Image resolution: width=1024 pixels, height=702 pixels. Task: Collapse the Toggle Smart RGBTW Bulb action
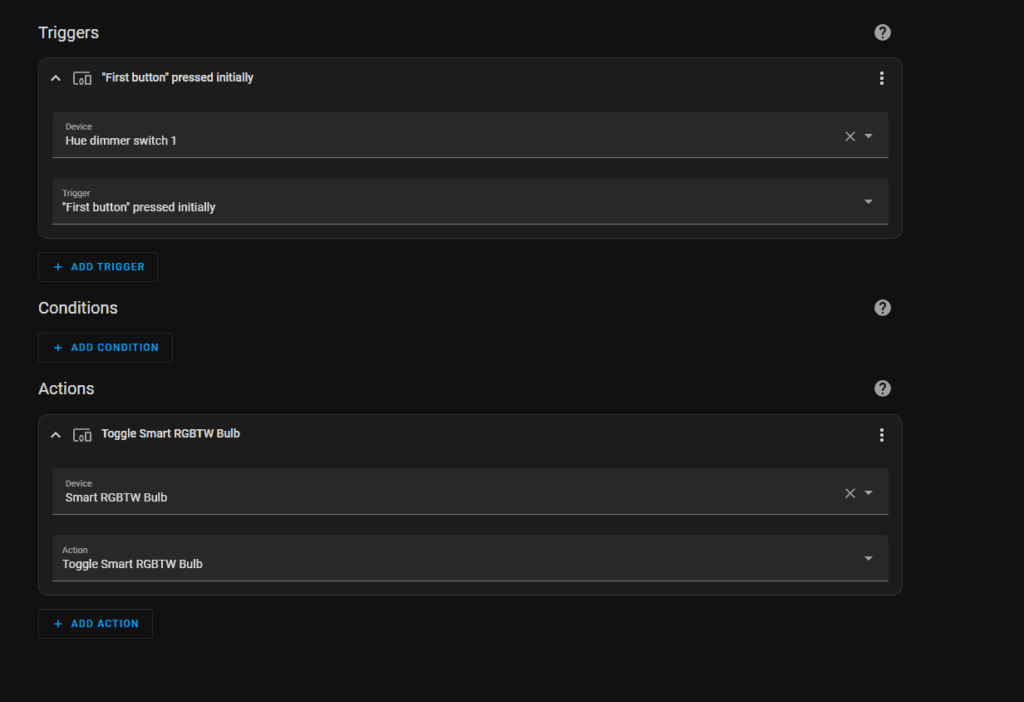point(56,435)
